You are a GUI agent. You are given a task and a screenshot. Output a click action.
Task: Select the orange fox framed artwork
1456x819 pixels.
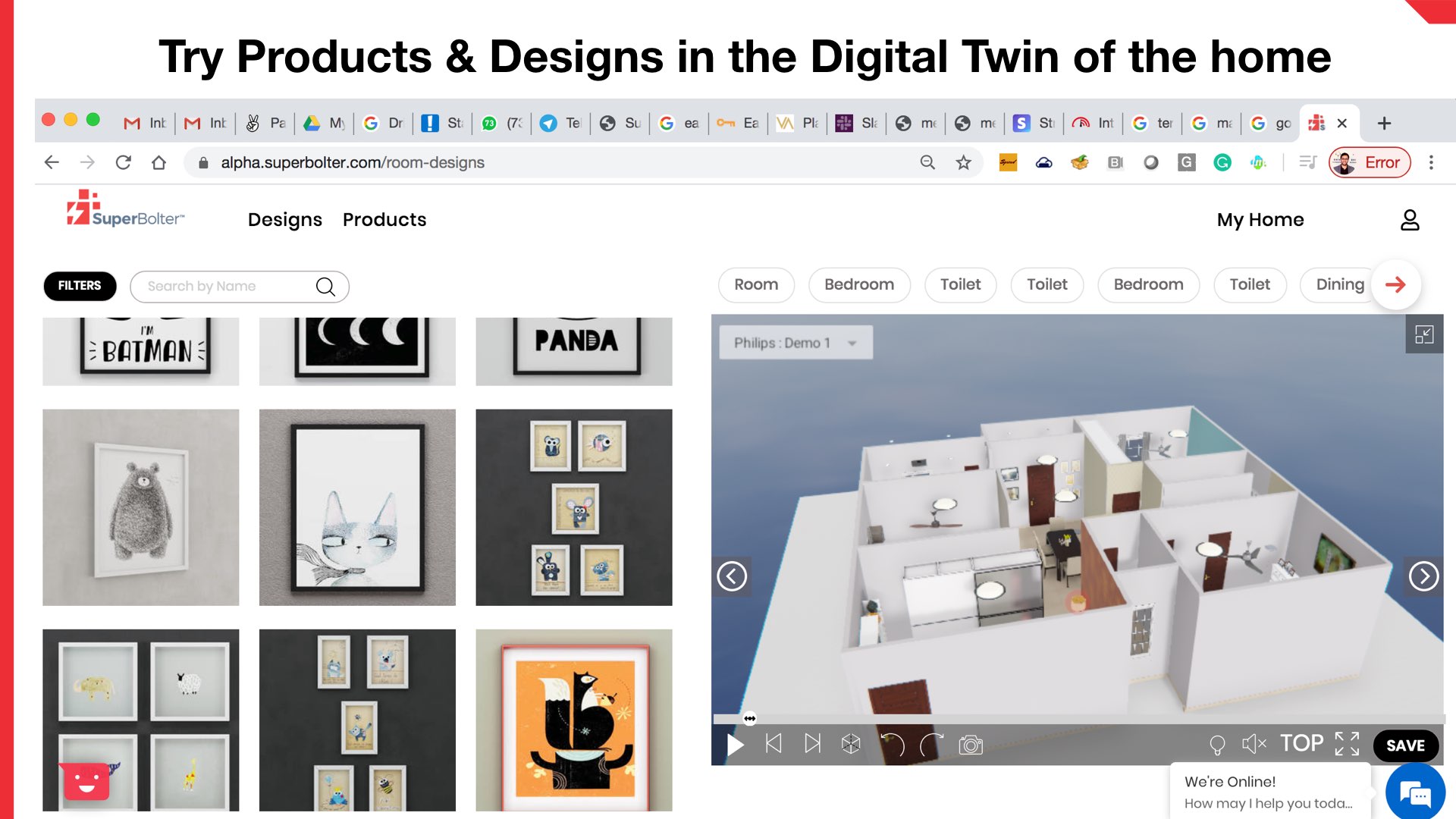(x=573, y=720)
